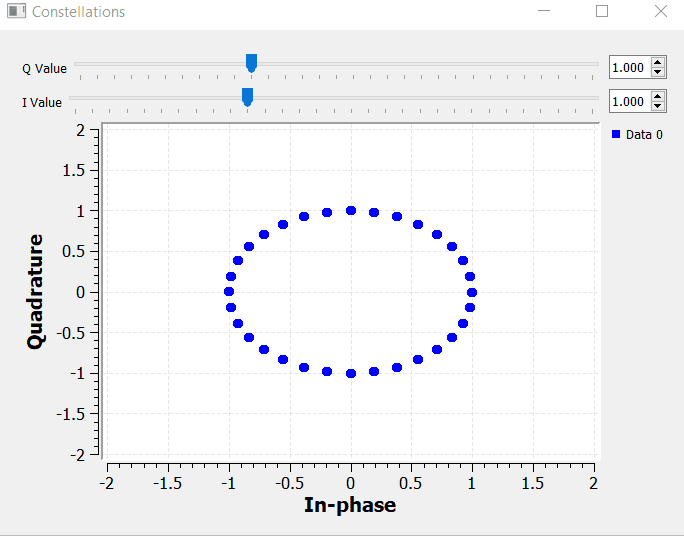This screenshot has height=536, width=684.
Task: Maximize the Constellations window
Action: pos(602,12)
